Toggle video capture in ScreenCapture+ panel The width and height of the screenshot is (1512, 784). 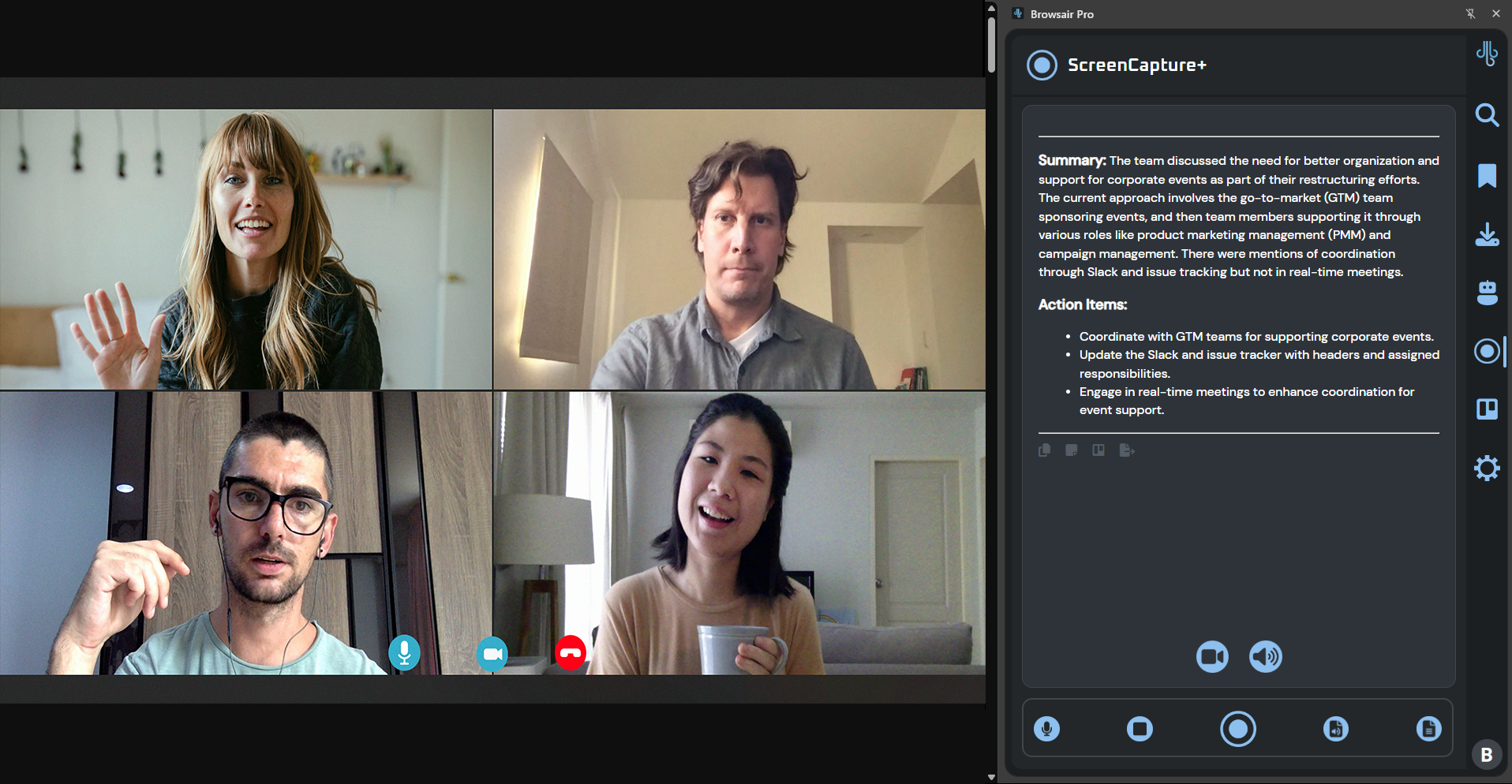[x=1211, y=656]
